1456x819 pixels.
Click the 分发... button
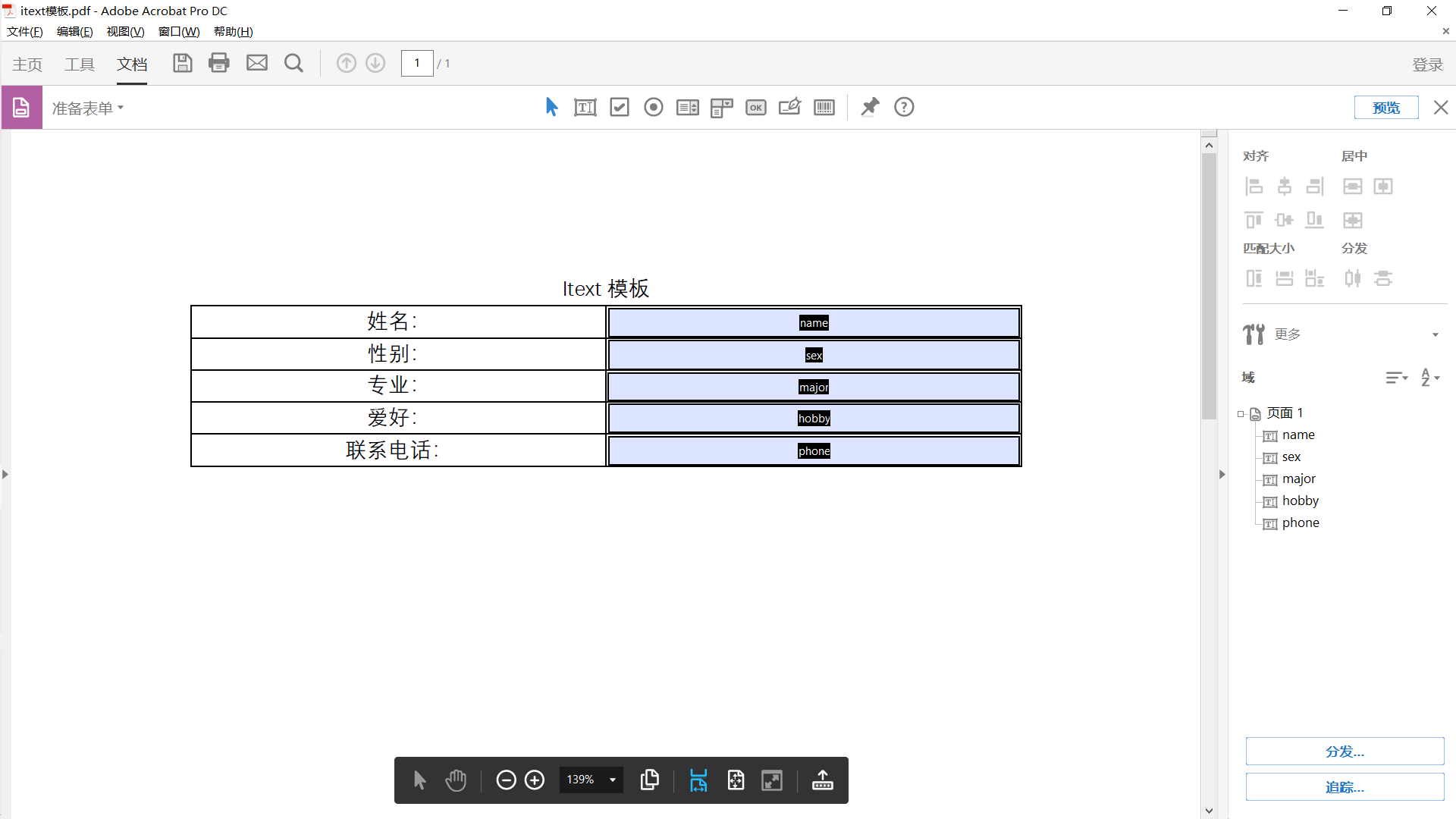pos(1344,752)
